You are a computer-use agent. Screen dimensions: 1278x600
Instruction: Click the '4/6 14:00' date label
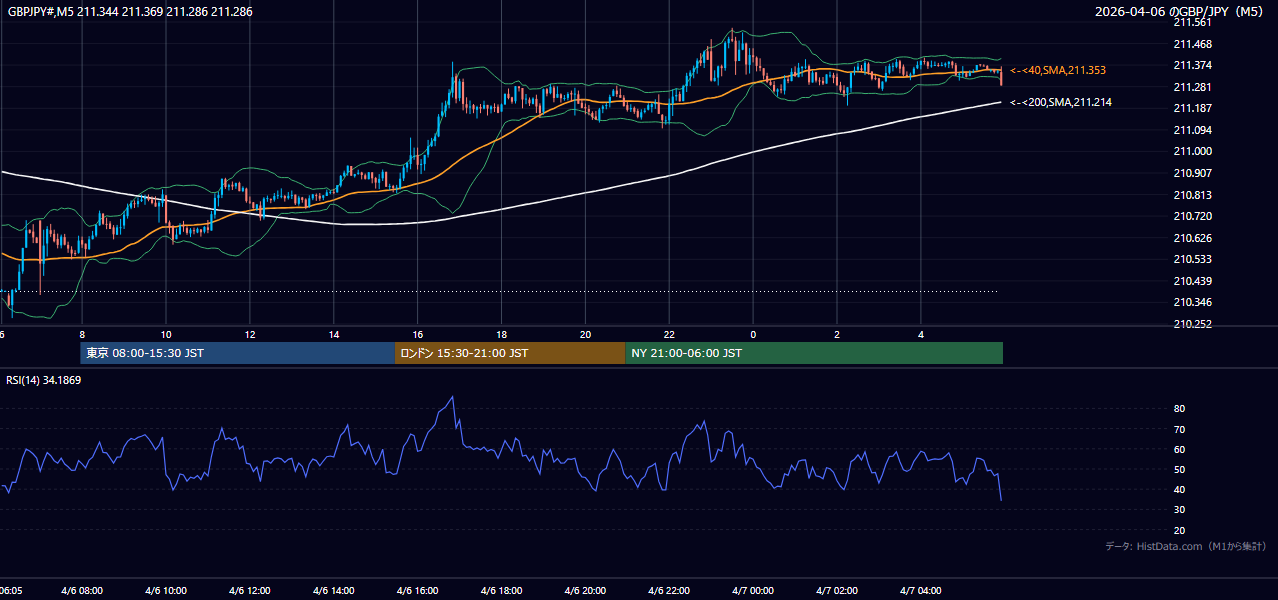click(334, 591)
